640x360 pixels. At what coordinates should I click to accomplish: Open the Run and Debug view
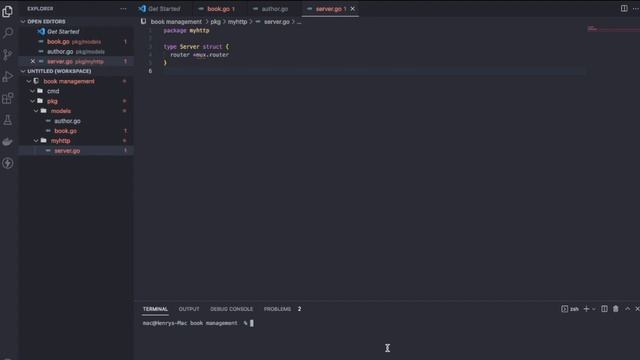(7, 76)
